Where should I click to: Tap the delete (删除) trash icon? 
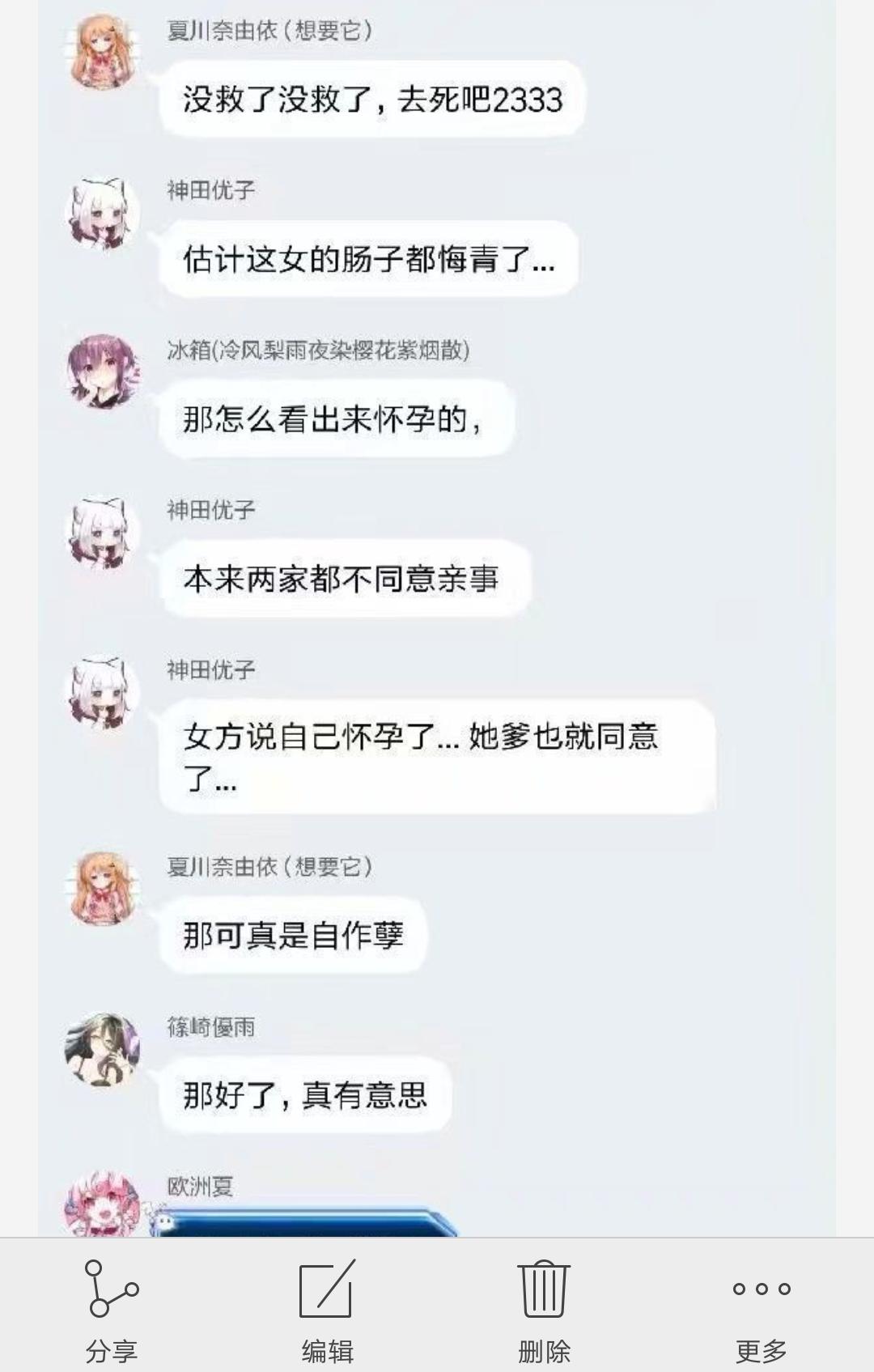click(x=544, y=1288)
